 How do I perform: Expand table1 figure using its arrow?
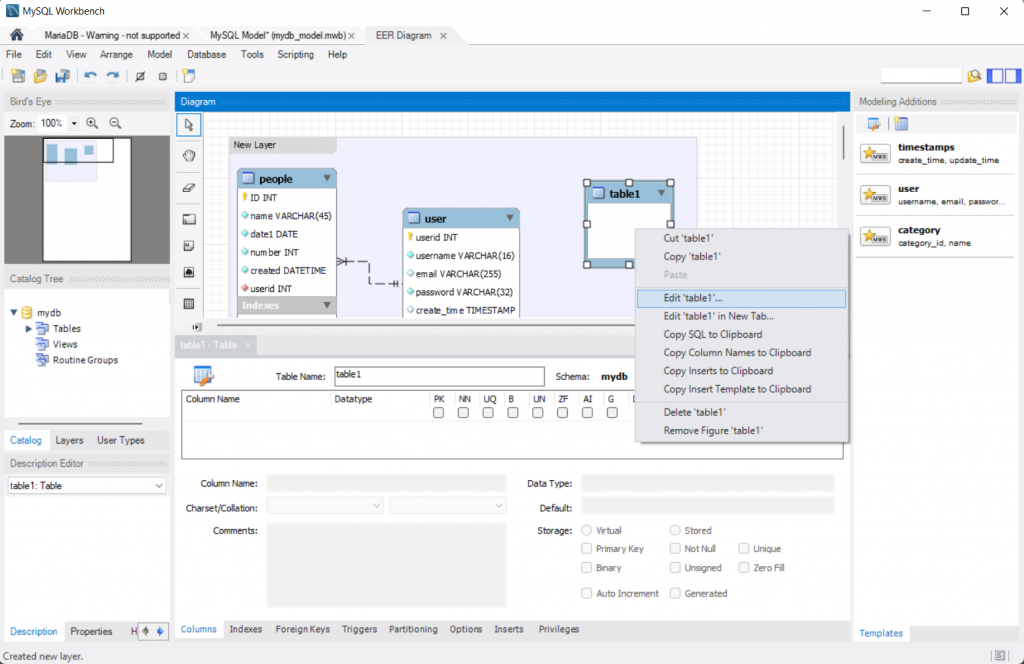[x=661, y=193]
